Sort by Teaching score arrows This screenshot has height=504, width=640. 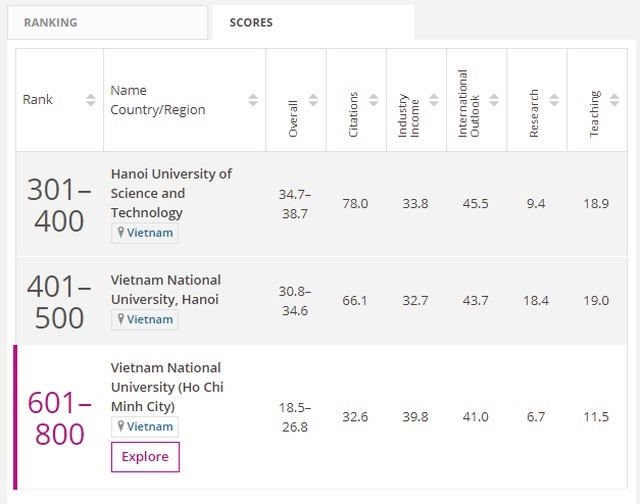coord(614,100)
